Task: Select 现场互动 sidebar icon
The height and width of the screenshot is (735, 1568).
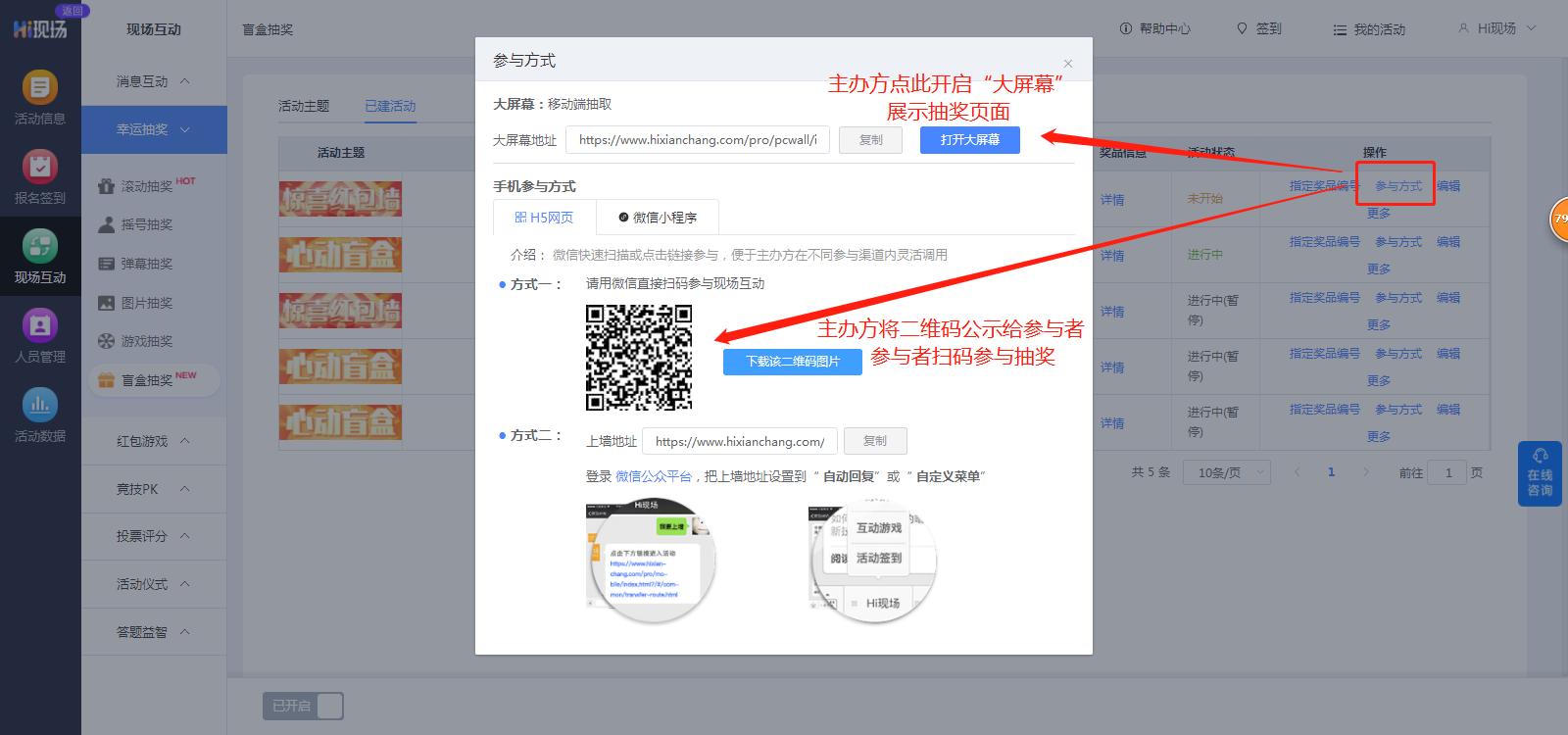Action: [x=39, y=257]
